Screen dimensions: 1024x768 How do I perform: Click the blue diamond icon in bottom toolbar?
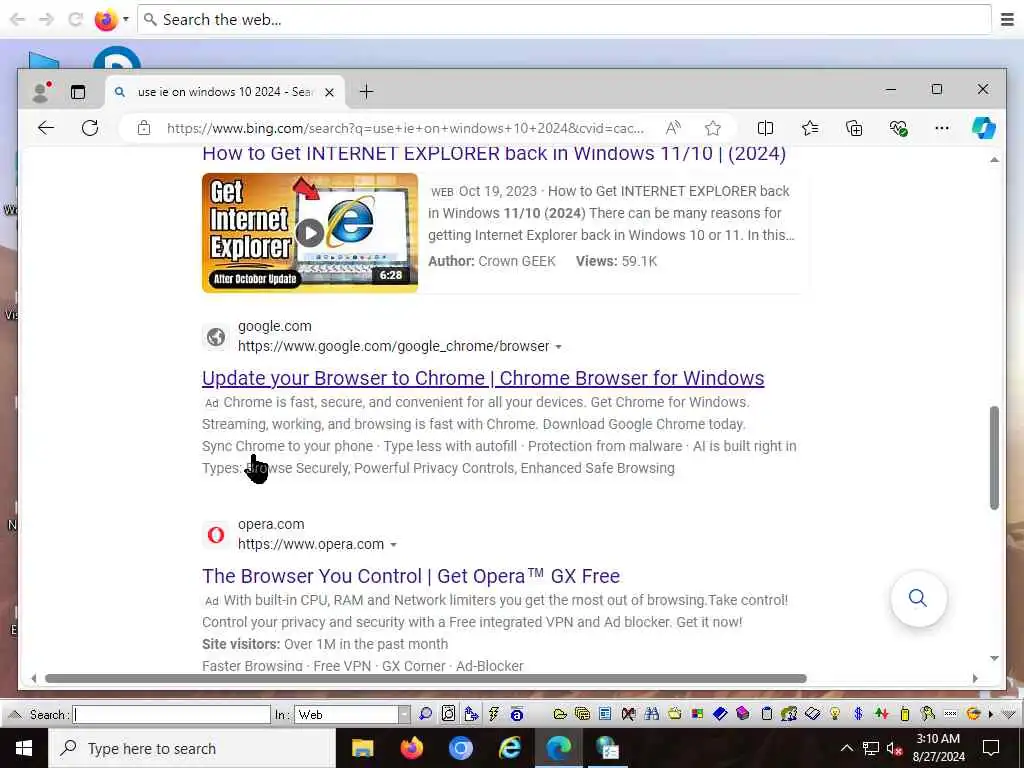pyautogui.click(x=720, y=714)
